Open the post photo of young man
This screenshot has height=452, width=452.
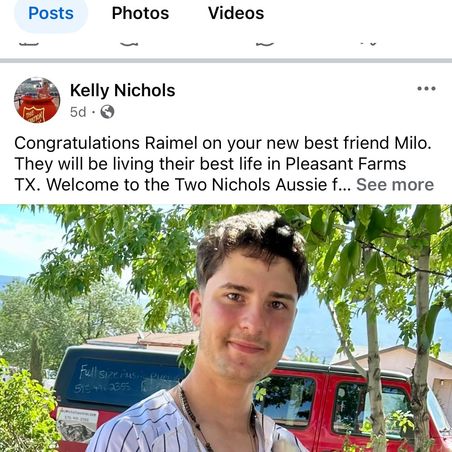point(226,328)
